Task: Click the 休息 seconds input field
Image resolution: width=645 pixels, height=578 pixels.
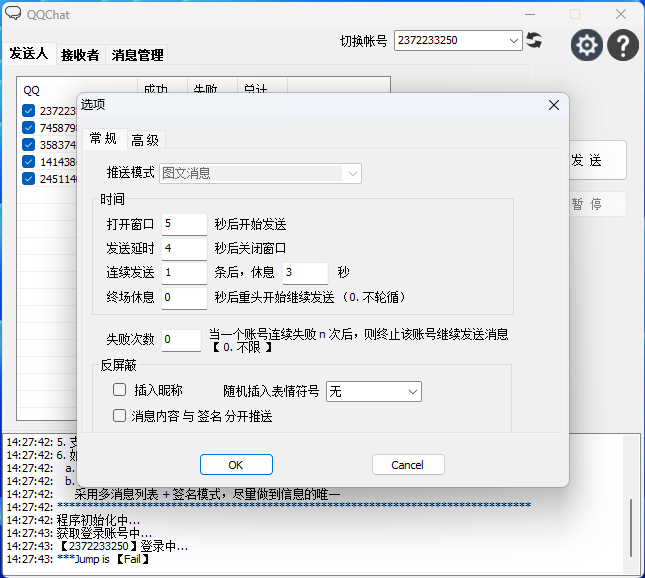Action: [305, 273]
